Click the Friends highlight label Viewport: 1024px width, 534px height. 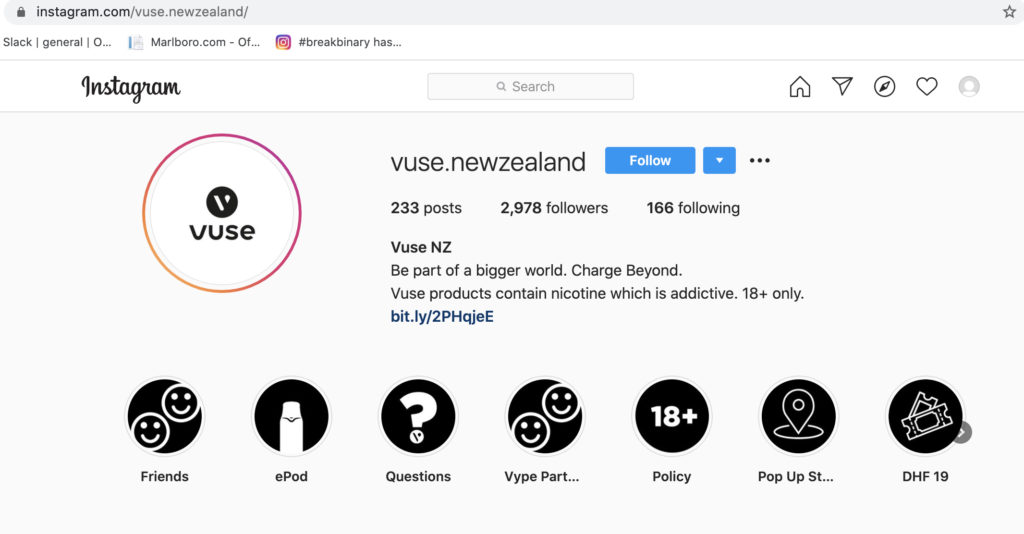coord(165,477)
